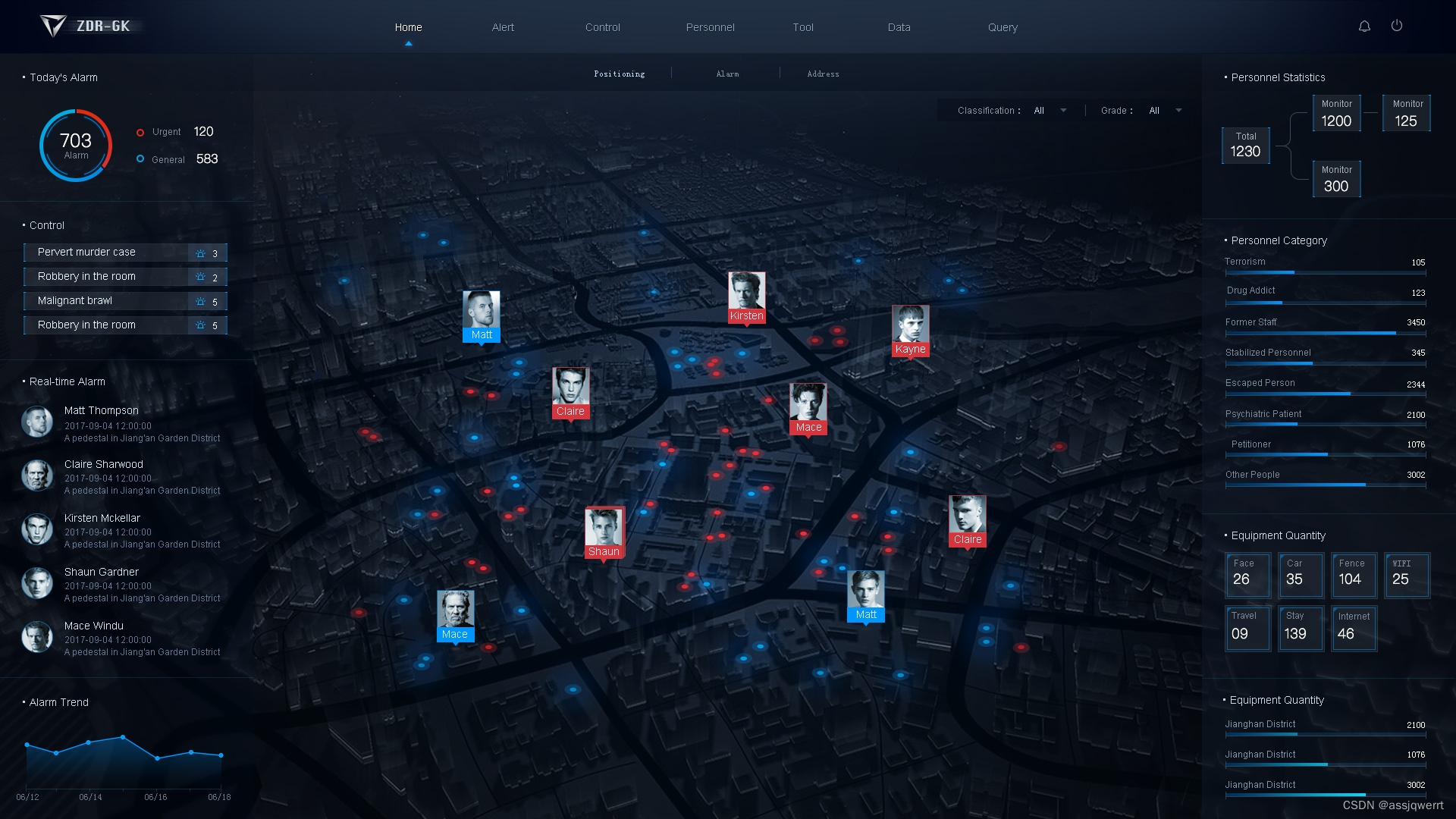Open the Classification dropdown

(x=1050, y=111)
